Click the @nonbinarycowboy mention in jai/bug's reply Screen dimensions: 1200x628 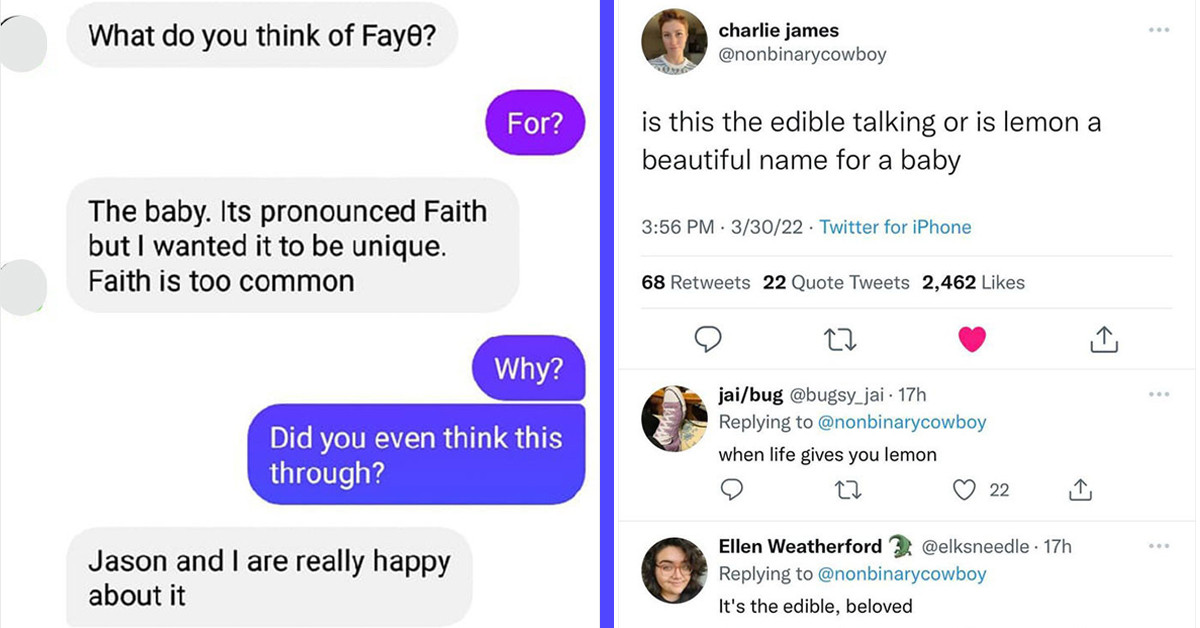[901, 422]
